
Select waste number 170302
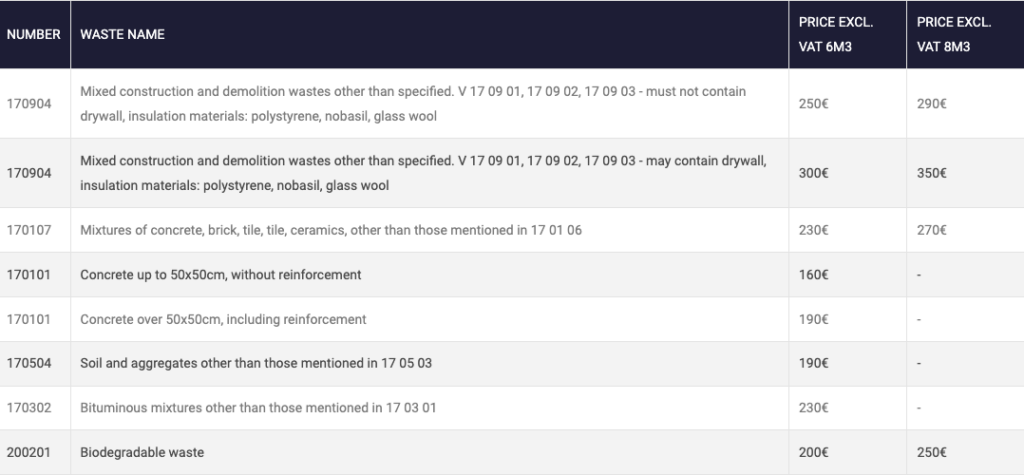[29, 408]
